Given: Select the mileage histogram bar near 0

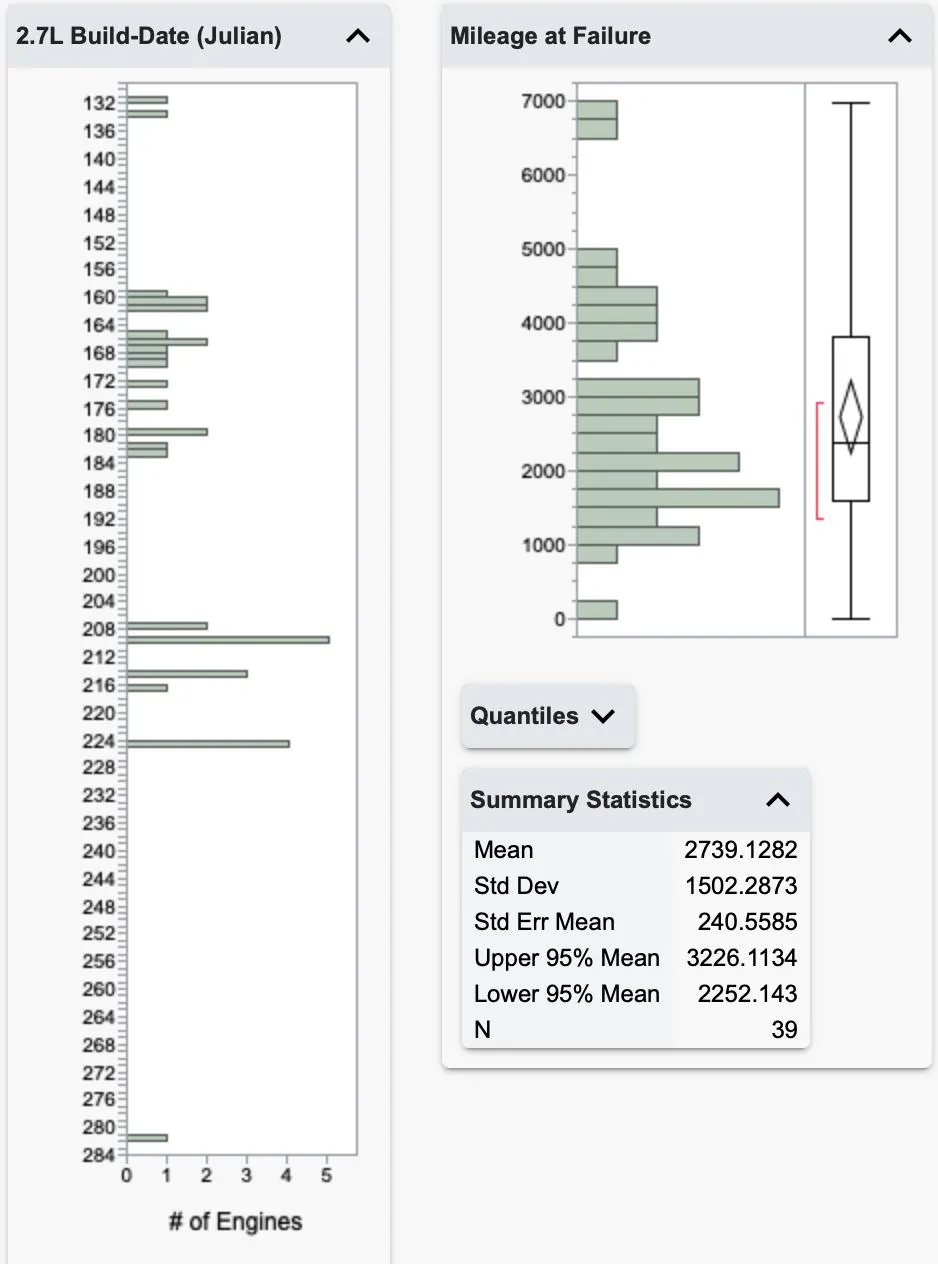Looking at the screenshot, I should (597, 610).
